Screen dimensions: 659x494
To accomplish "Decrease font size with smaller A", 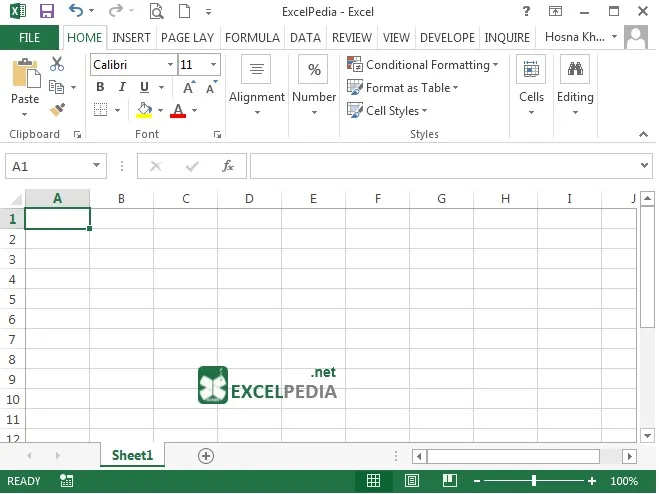I will point(211,87).
